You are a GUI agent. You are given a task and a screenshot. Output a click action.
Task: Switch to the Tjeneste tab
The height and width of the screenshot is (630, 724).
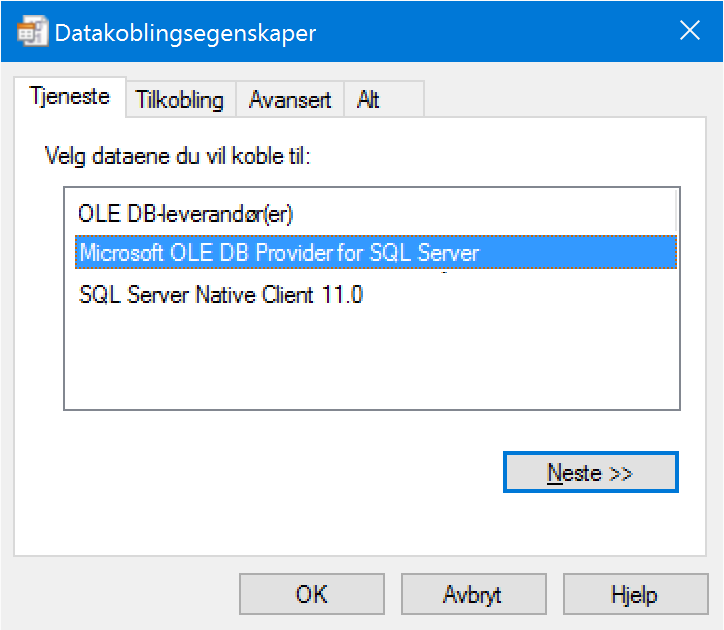click(70, 97)
